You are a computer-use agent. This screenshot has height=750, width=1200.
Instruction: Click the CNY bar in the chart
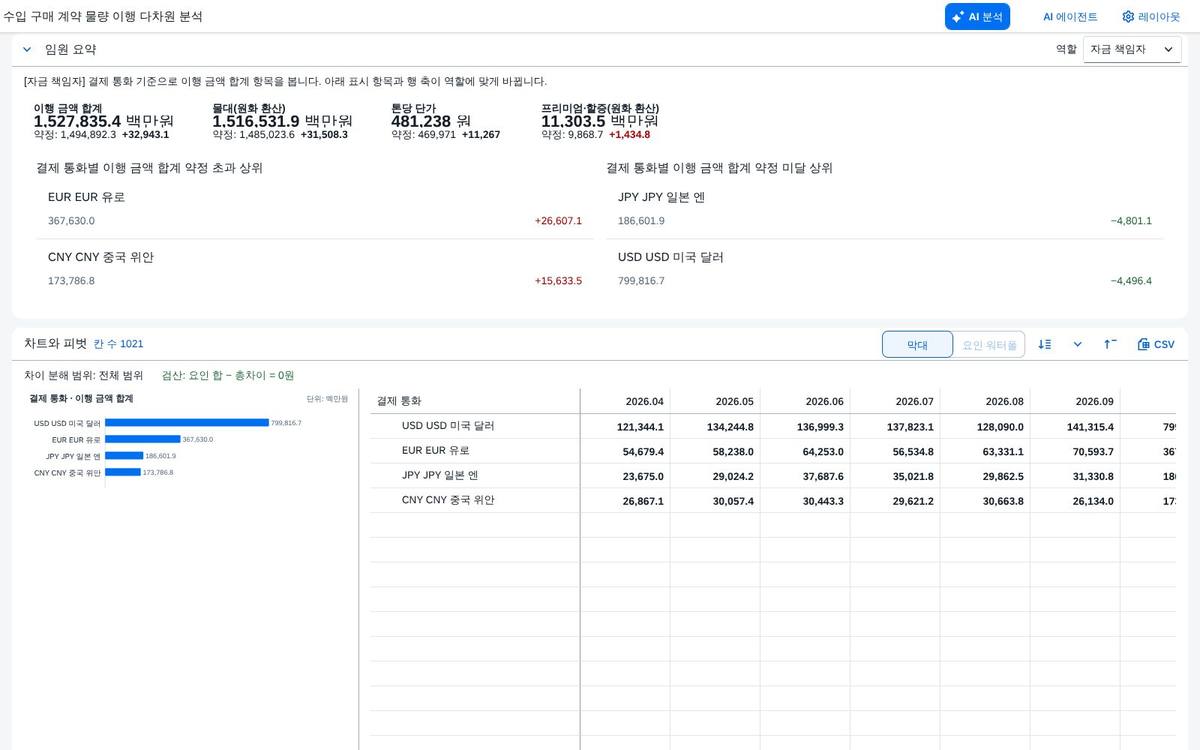point(122,472)
